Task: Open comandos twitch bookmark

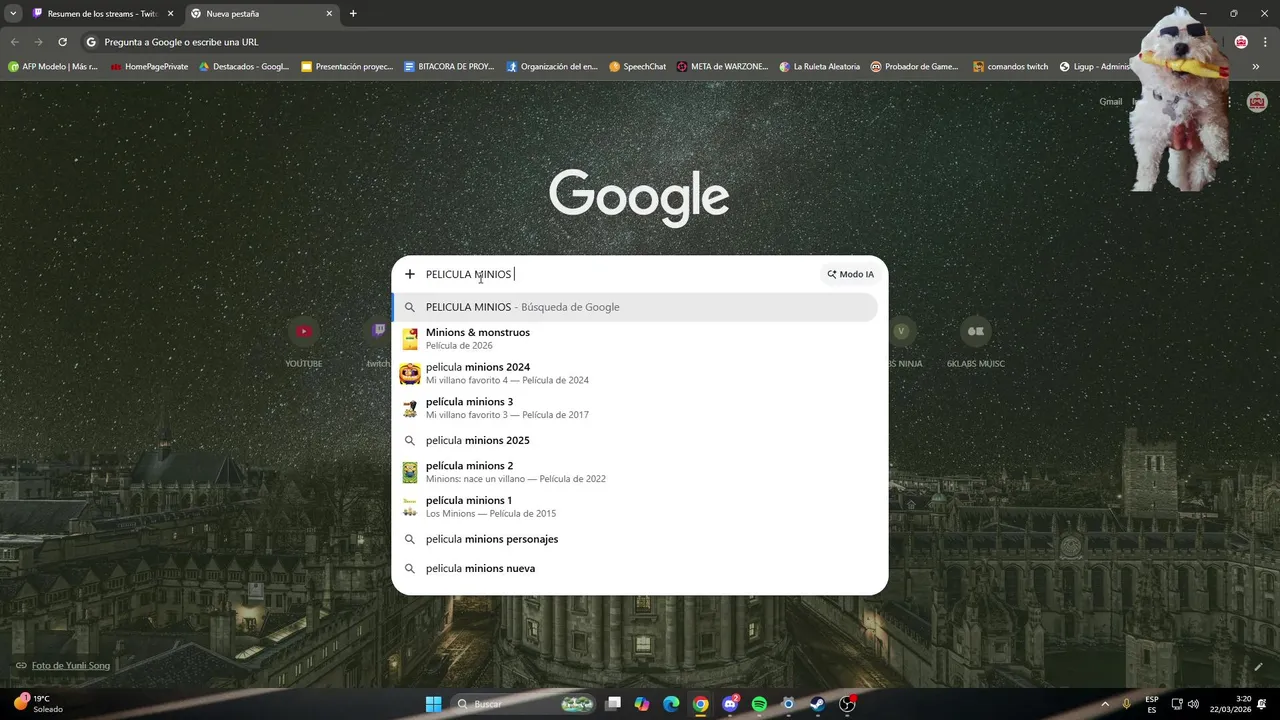Action: tap(1011, 67)
